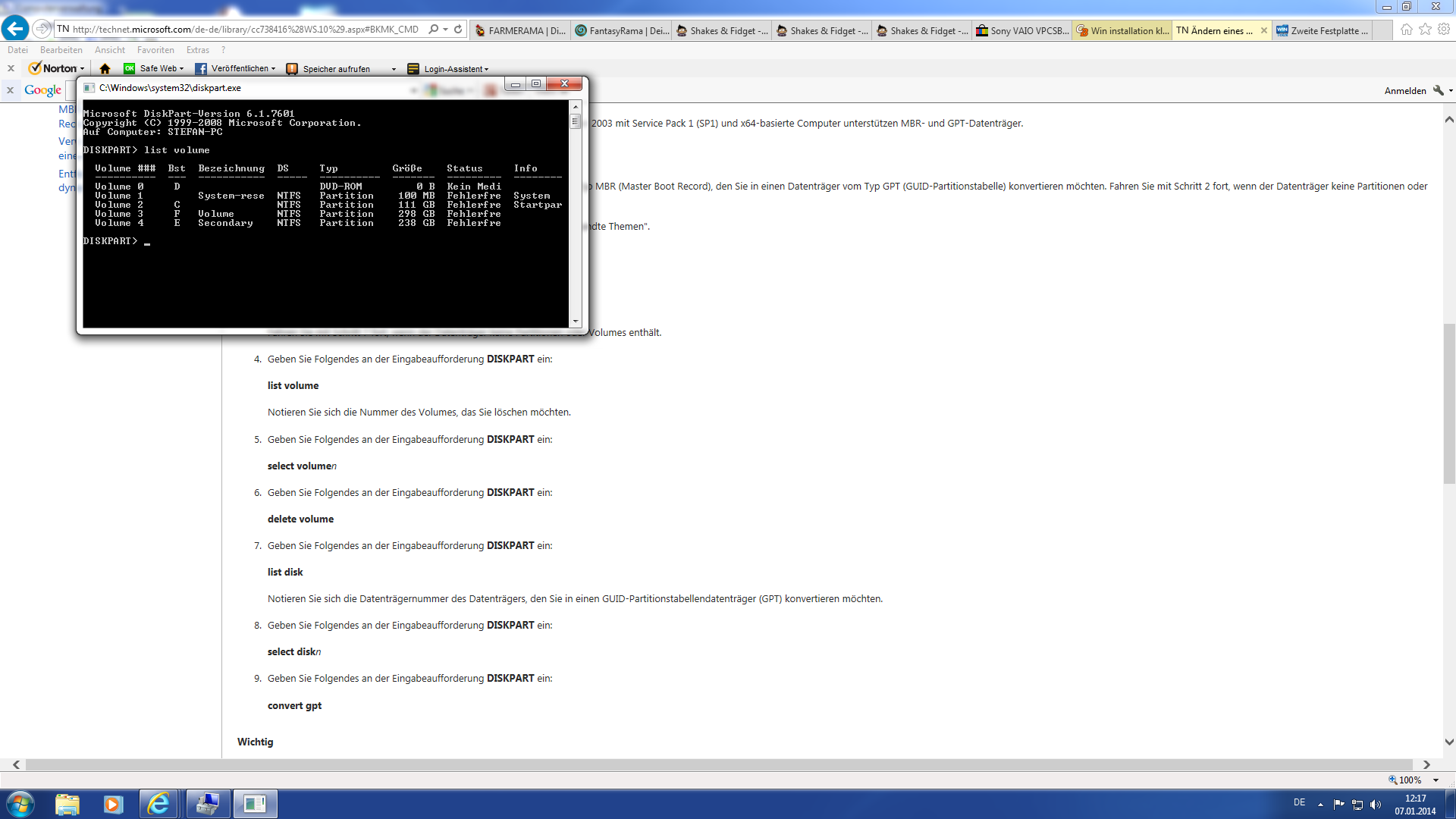Open taskbar Windows Explorer folder icon

tap(67, 804)
